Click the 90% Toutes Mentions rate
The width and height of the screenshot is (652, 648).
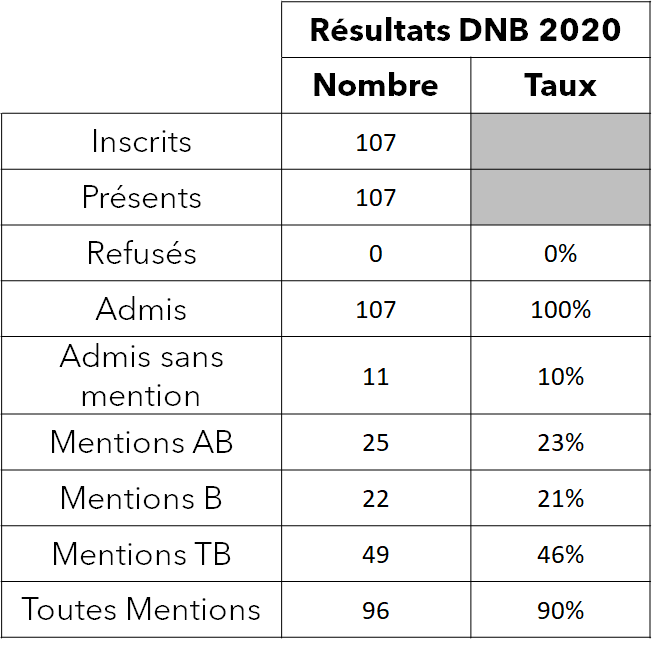tap(560, 611)
